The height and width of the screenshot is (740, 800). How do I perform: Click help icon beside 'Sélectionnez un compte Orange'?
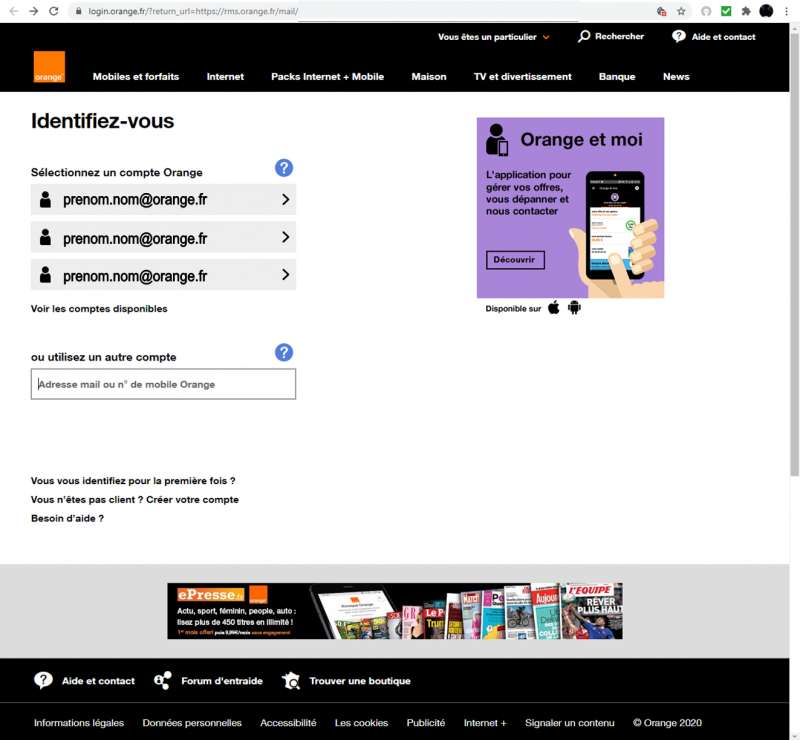284,168
